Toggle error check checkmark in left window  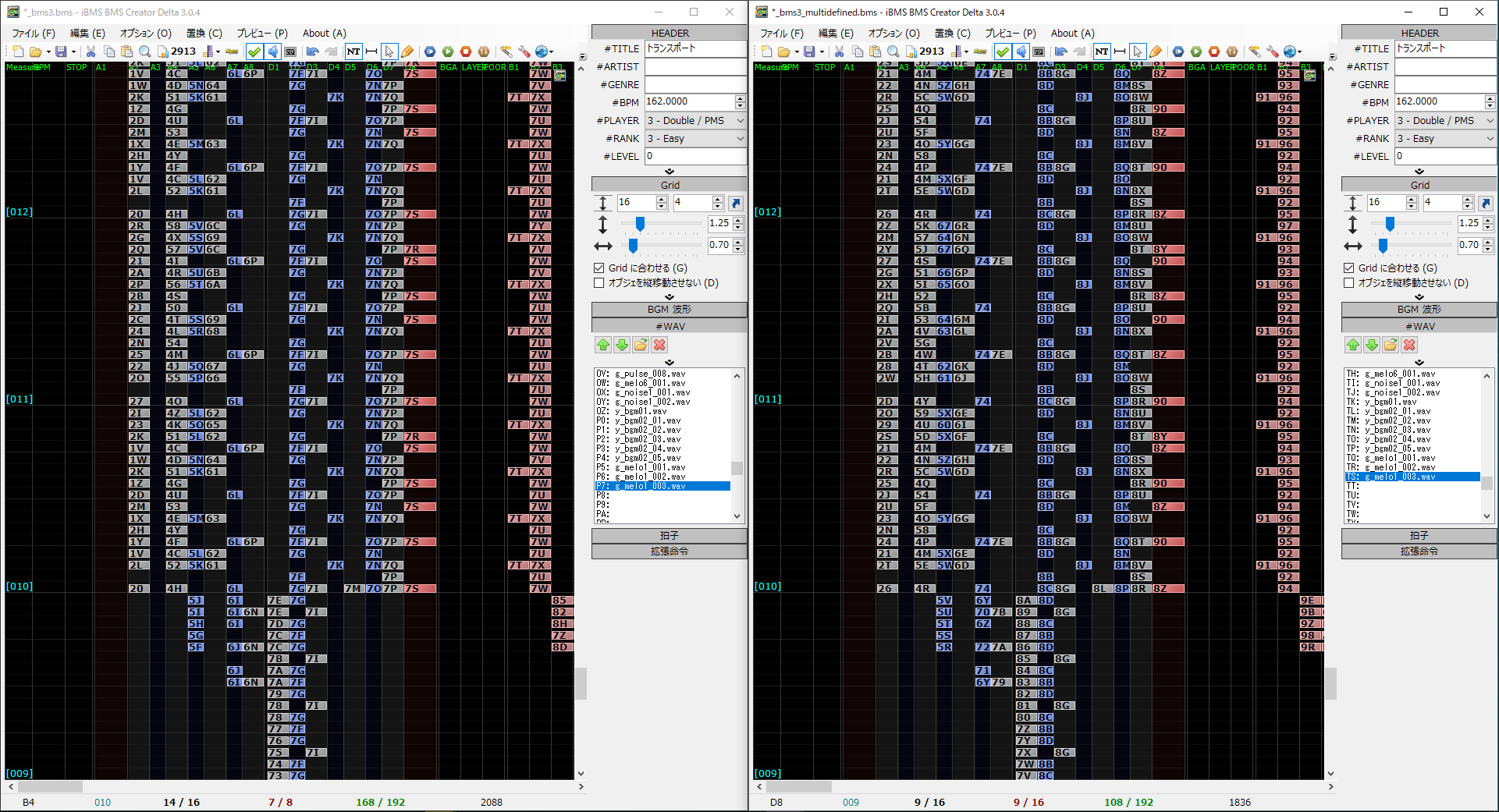(254, 51)
